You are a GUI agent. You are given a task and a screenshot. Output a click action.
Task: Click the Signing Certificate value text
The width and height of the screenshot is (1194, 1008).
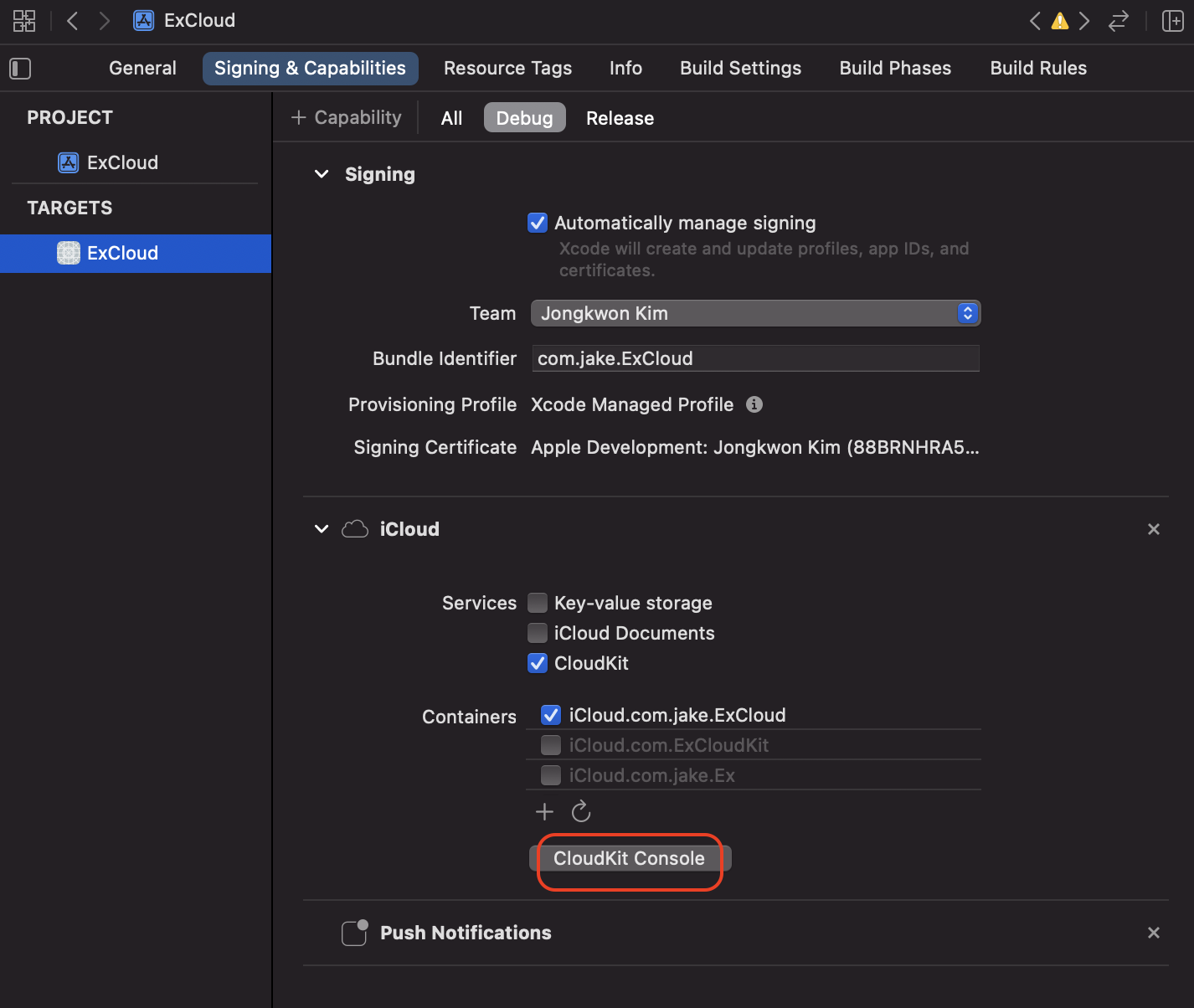755,448
